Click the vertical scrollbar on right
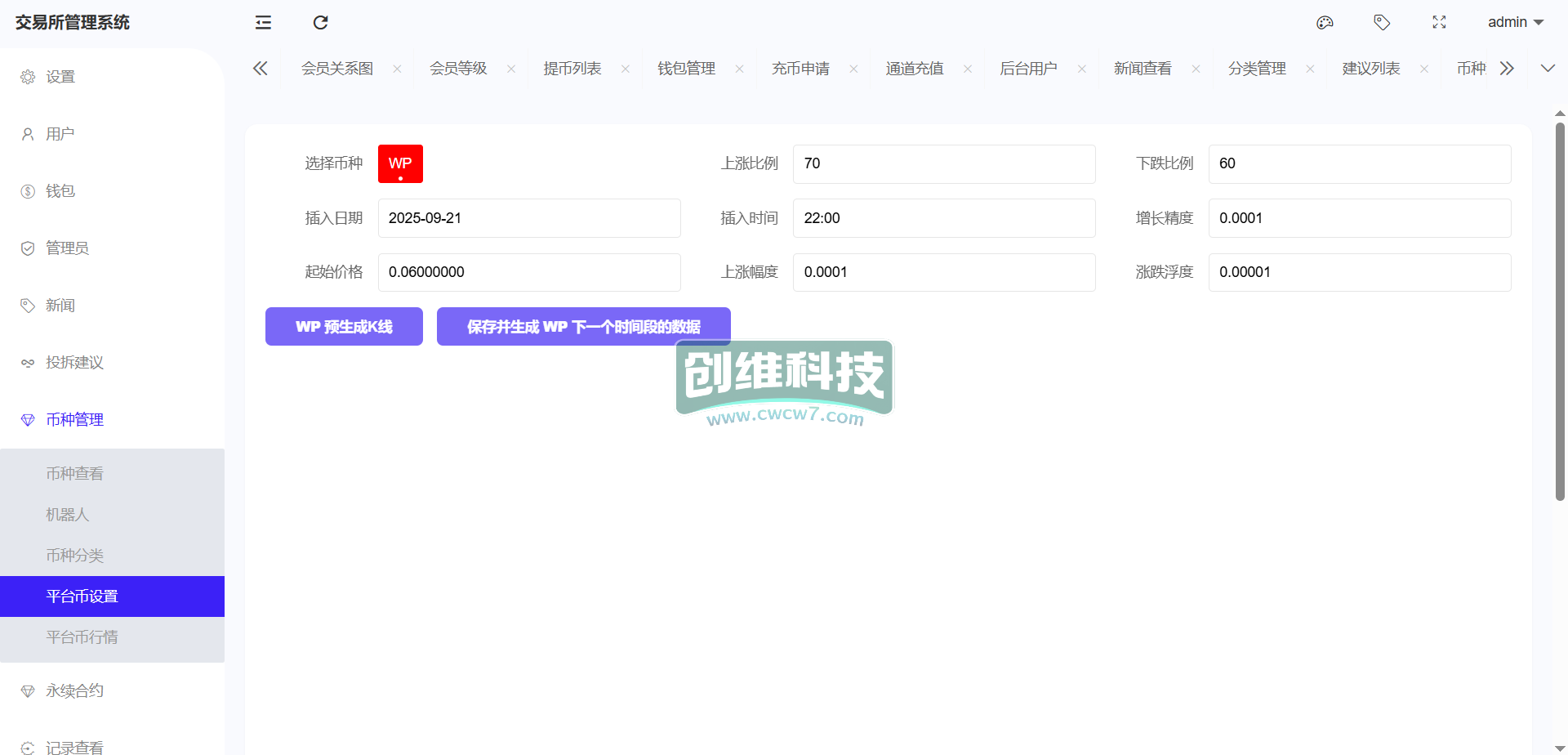 click(1560, 310)
